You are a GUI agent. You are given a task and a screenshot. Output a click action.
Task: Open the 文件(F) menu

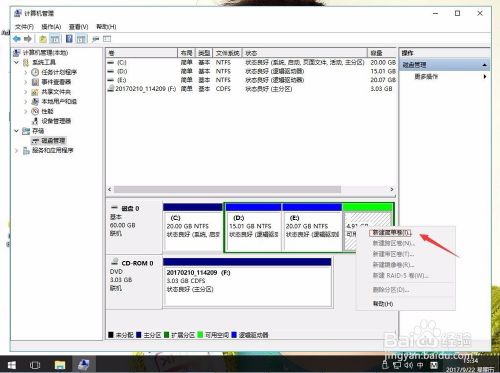[x=24, y=27]
